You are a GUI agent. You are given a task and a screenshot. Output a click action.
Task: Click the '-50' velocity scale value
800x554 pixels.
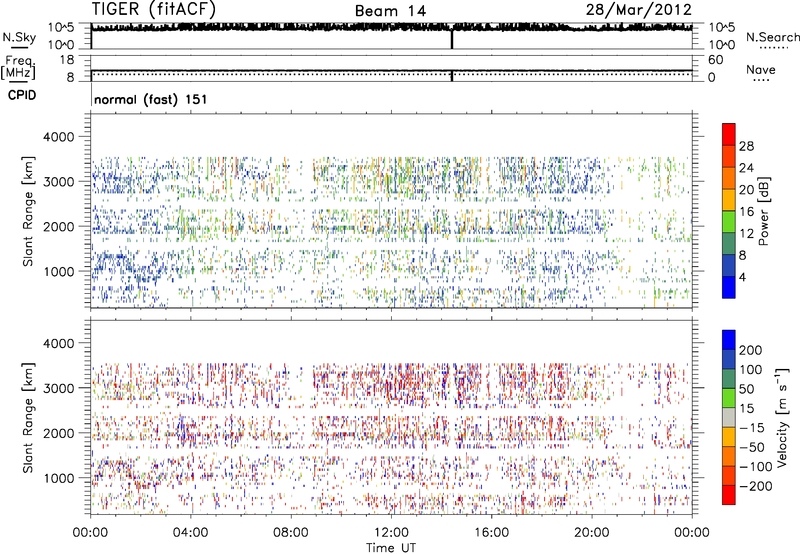pyautogui.click(x=752, y=447)
